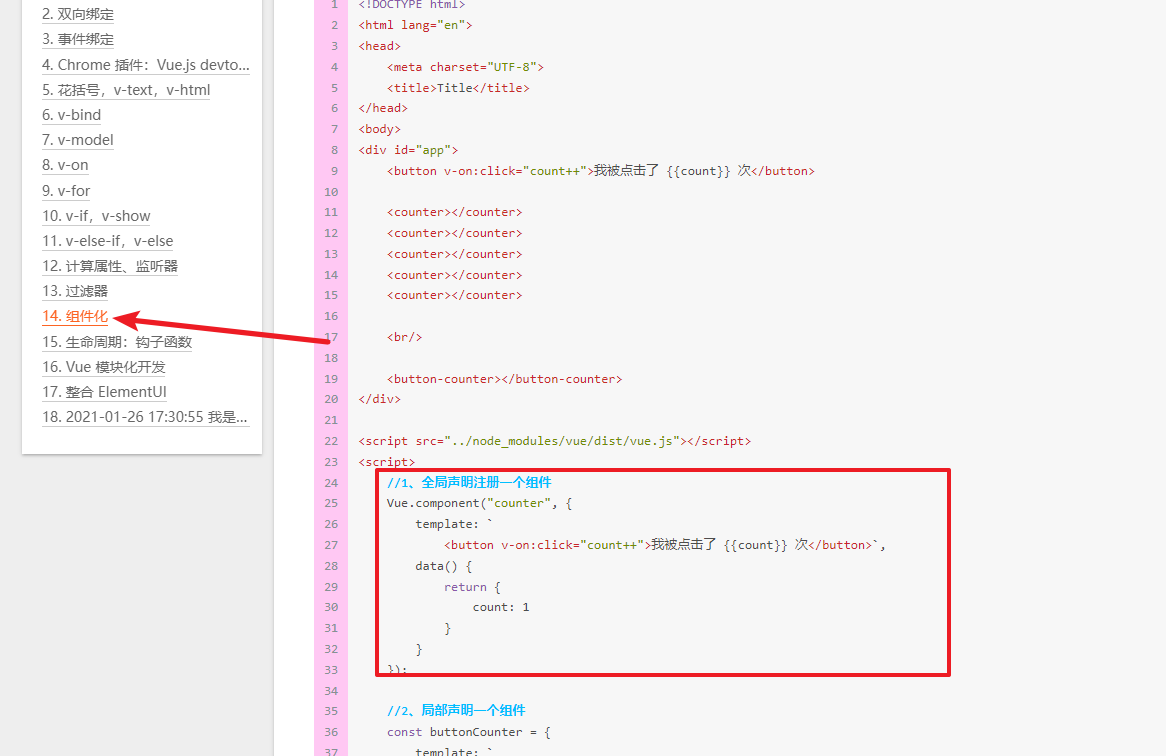Click 'Vue.component("counter", {' code line

(480, 503)
